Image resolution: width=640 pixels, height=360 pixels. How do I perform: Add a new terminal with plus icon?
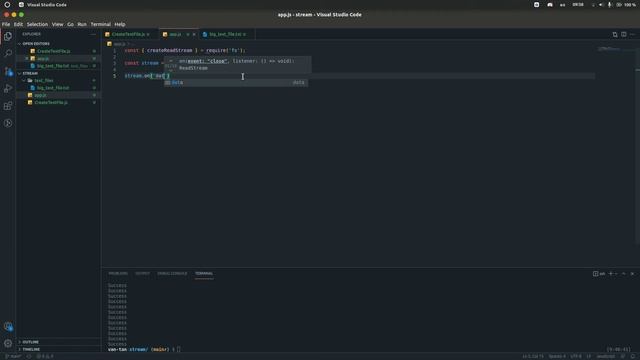coord(611,273)
